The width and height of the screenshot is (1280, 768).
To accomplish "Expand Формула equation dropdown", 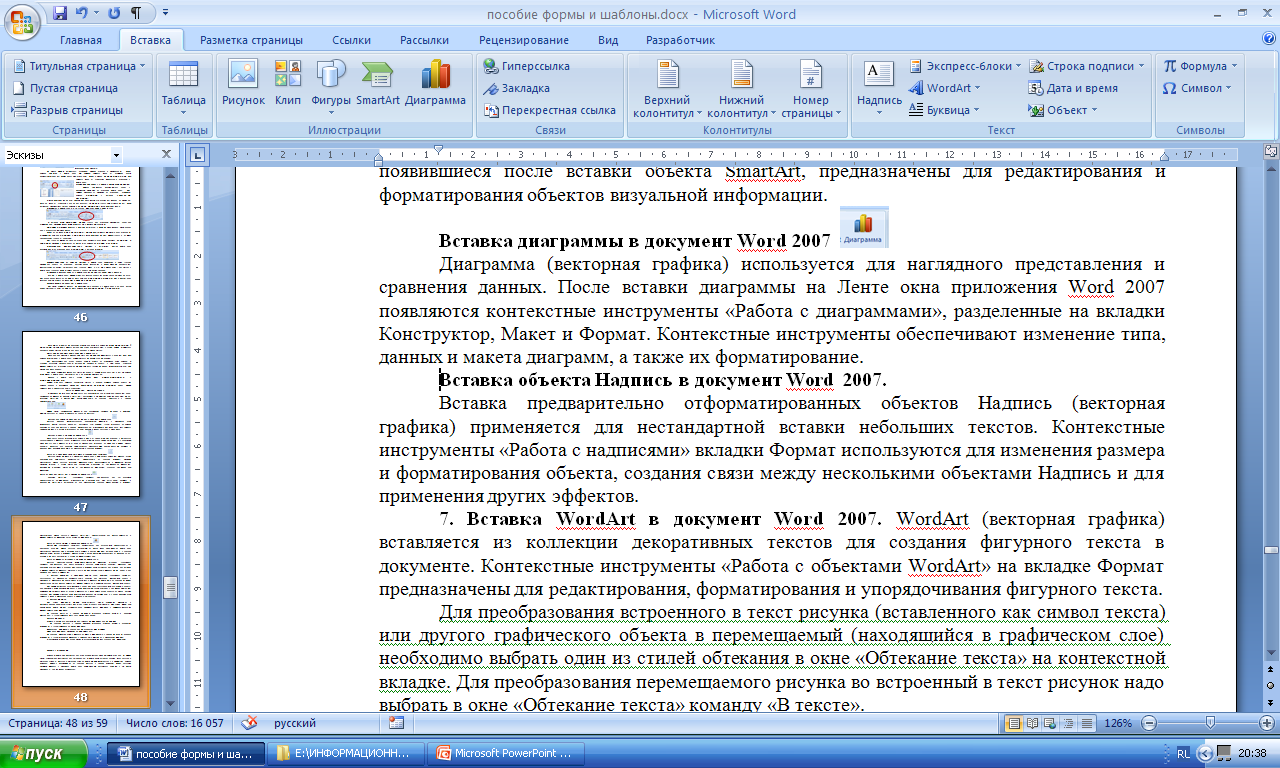I will coord(1233,66).
